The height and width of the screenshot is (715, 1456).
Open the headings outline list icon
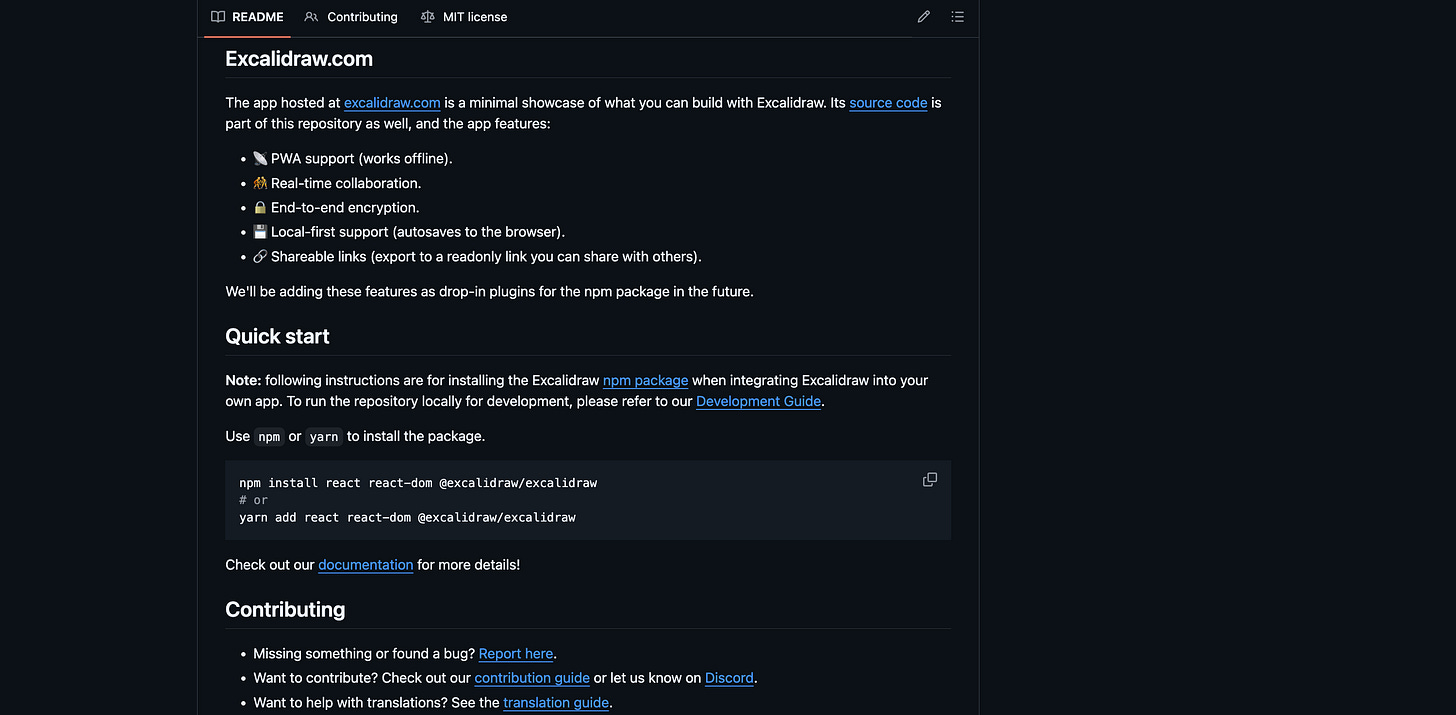(x=957, y=16)
